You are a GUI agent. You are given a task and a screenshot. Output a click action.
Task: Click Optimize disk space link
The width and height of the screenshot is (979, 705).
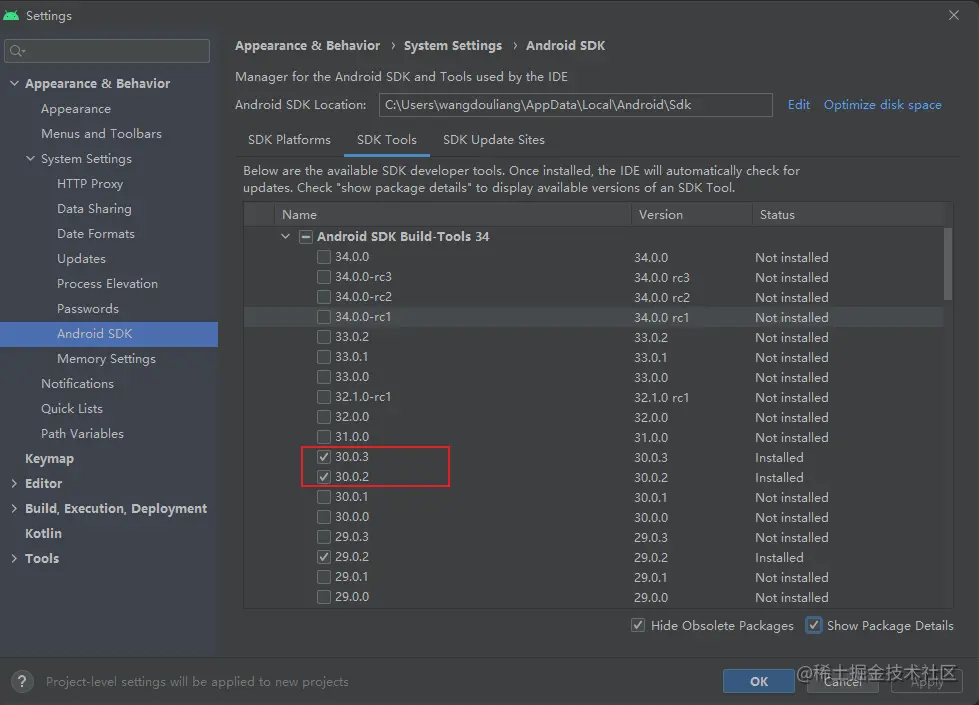pyautogui.click(x=882, y=104)
